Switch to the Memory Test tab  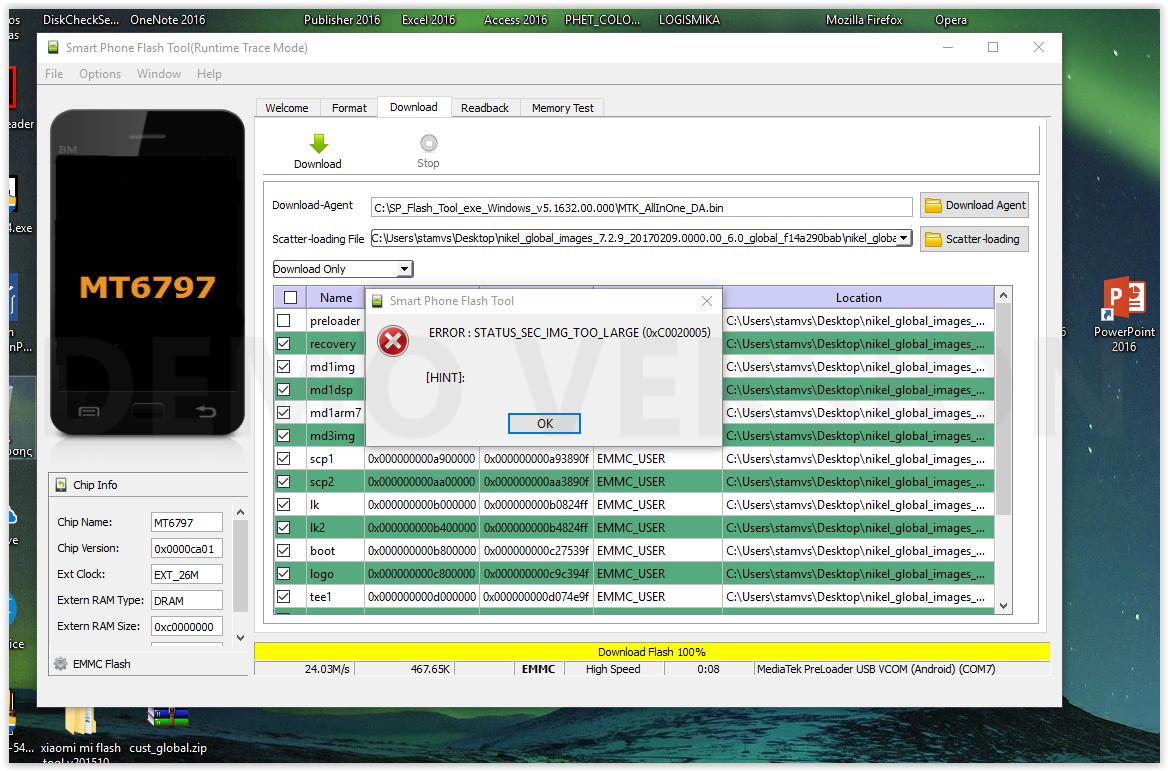click(x=562, y=108)
